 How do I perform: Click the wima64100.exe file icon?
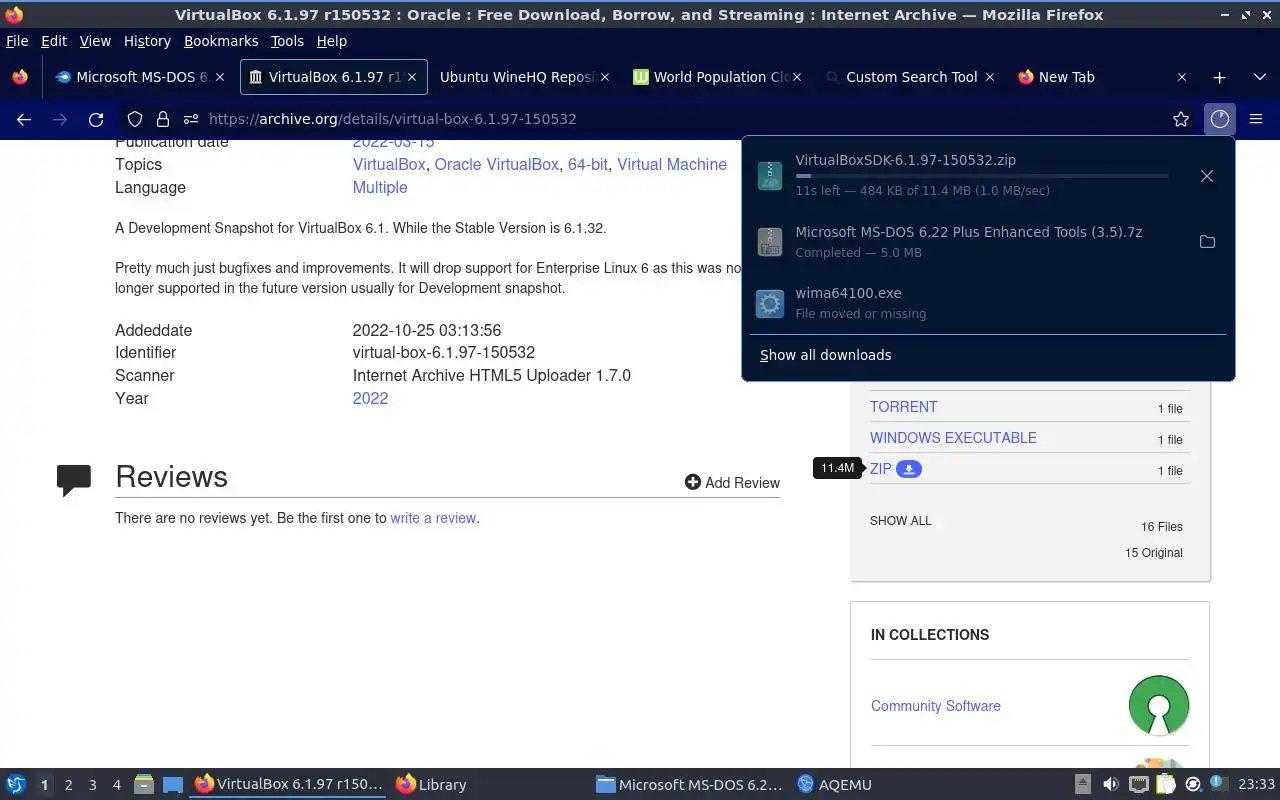(770, 303)
